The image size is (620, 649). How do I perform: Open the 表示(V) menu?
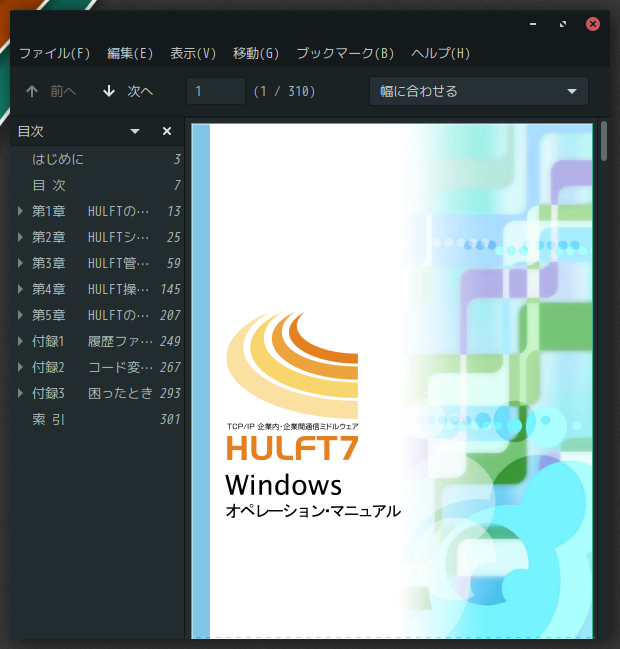pyautogui.click(x=193, y=53)
